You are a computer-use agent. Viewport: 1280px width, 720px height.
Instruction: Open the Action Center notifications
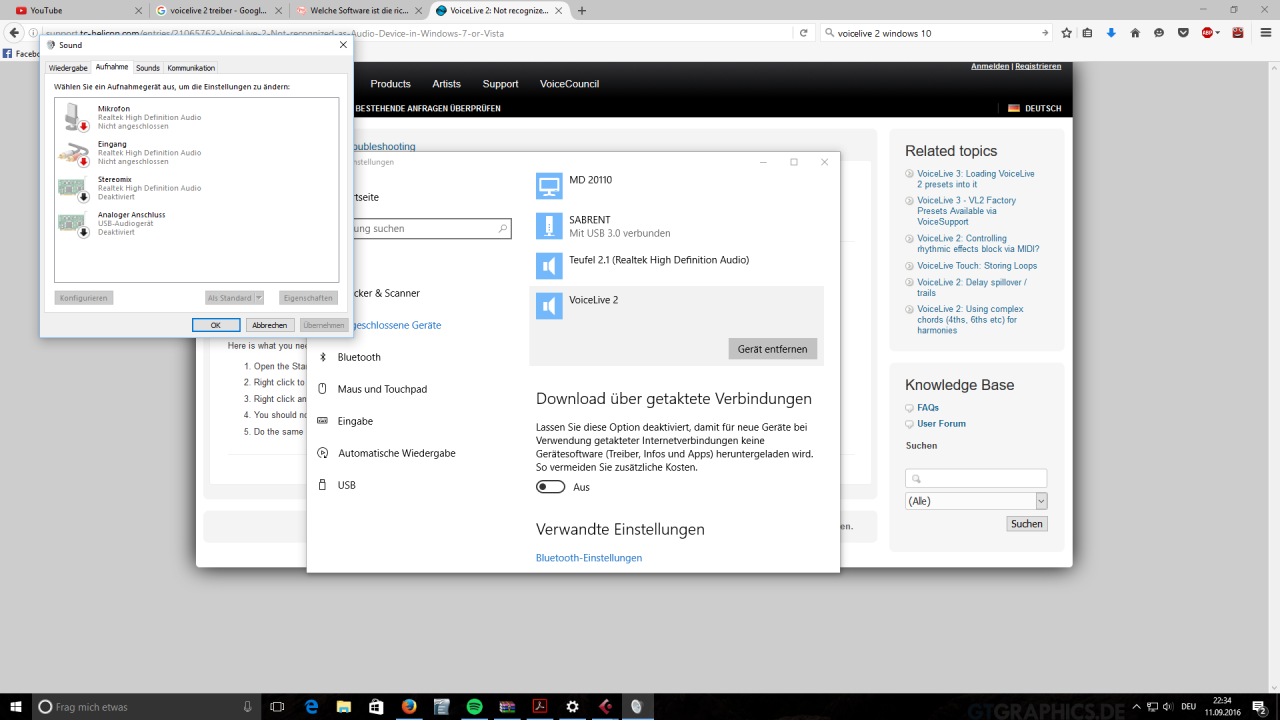click(x=1259, y=706)
